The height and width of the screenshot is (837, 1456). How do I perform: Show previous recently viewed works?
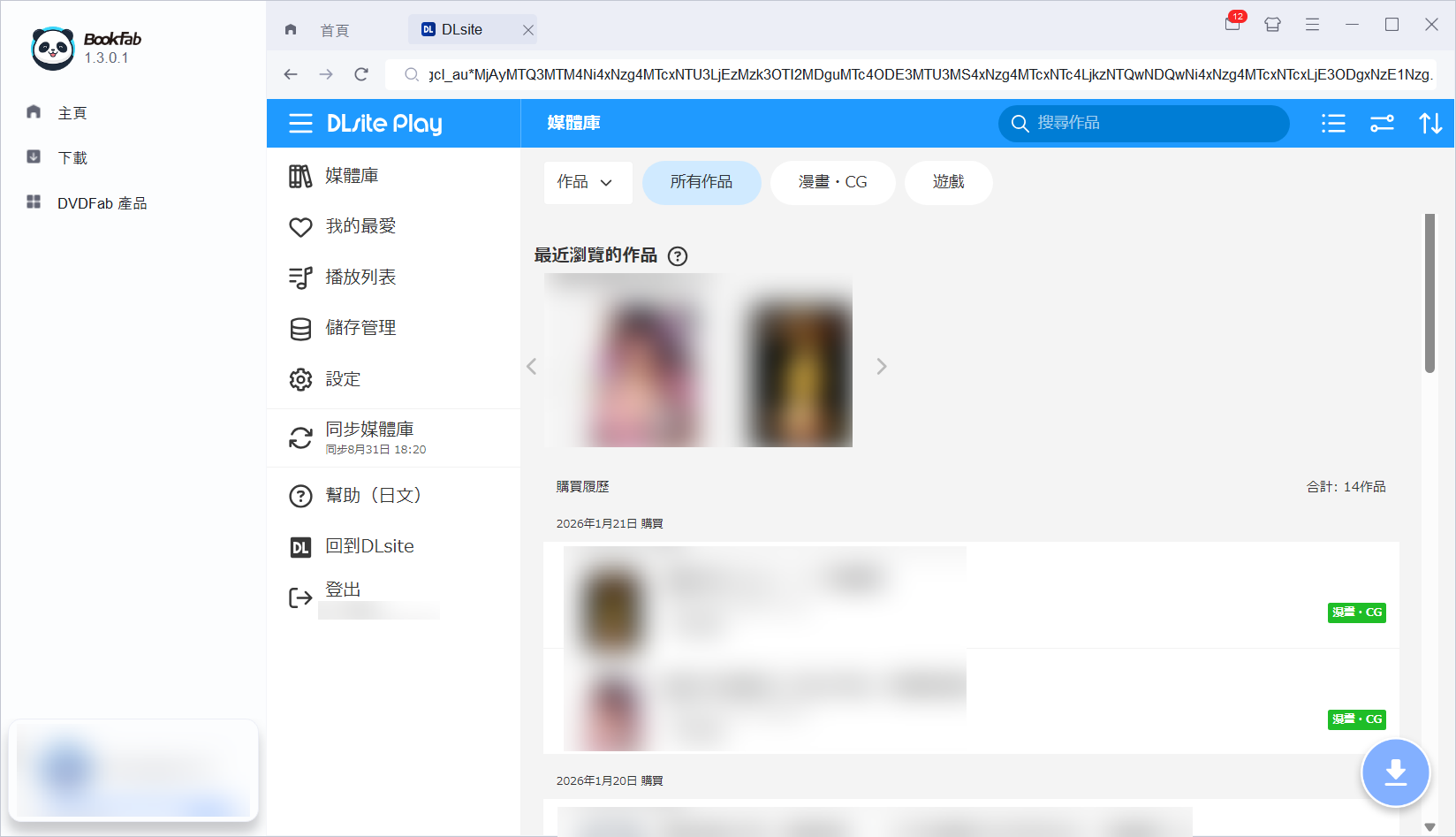click(532, 366)
